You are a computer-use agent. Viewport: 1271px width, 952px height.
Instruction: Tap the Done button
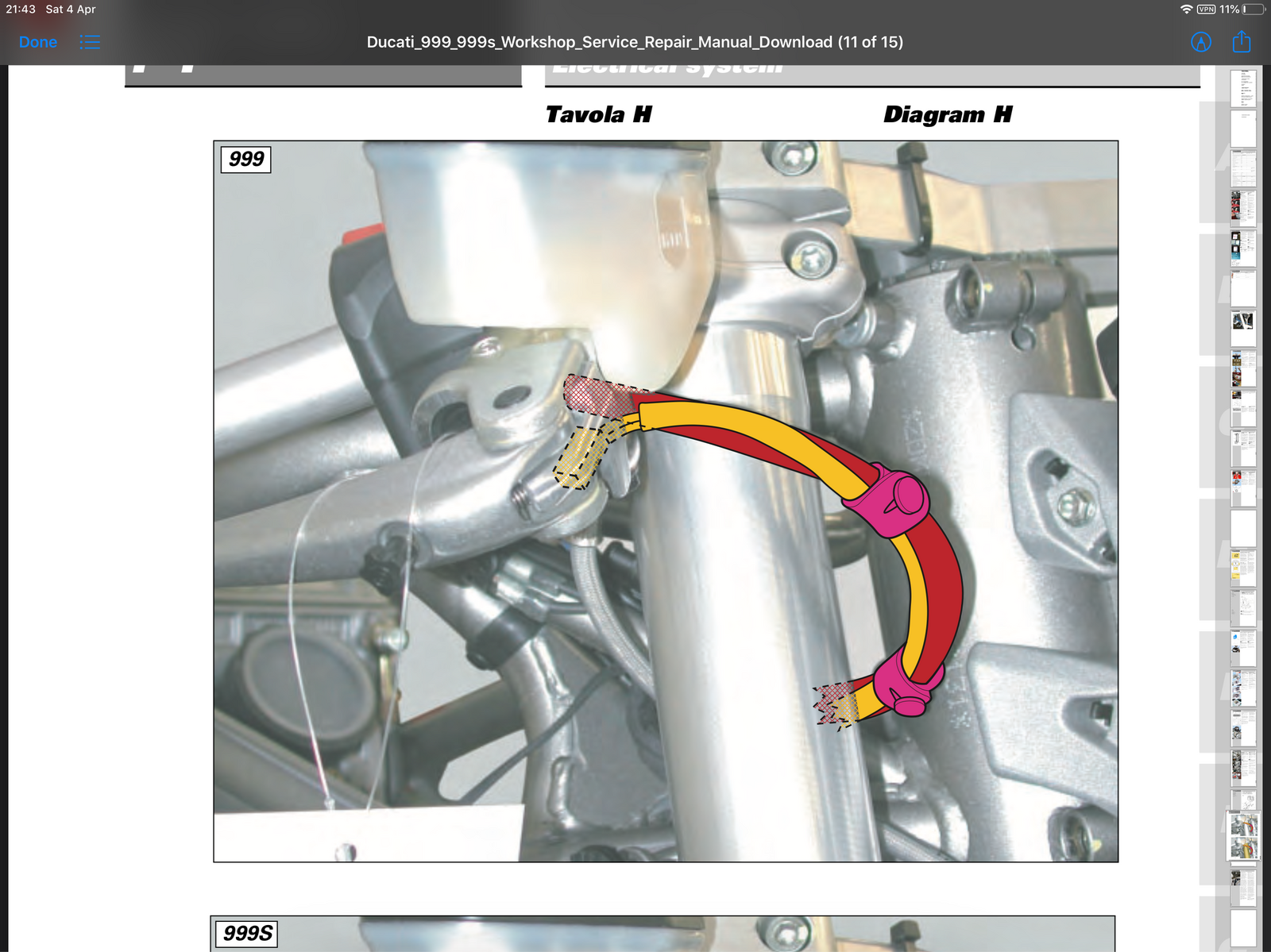click(38, 42)
